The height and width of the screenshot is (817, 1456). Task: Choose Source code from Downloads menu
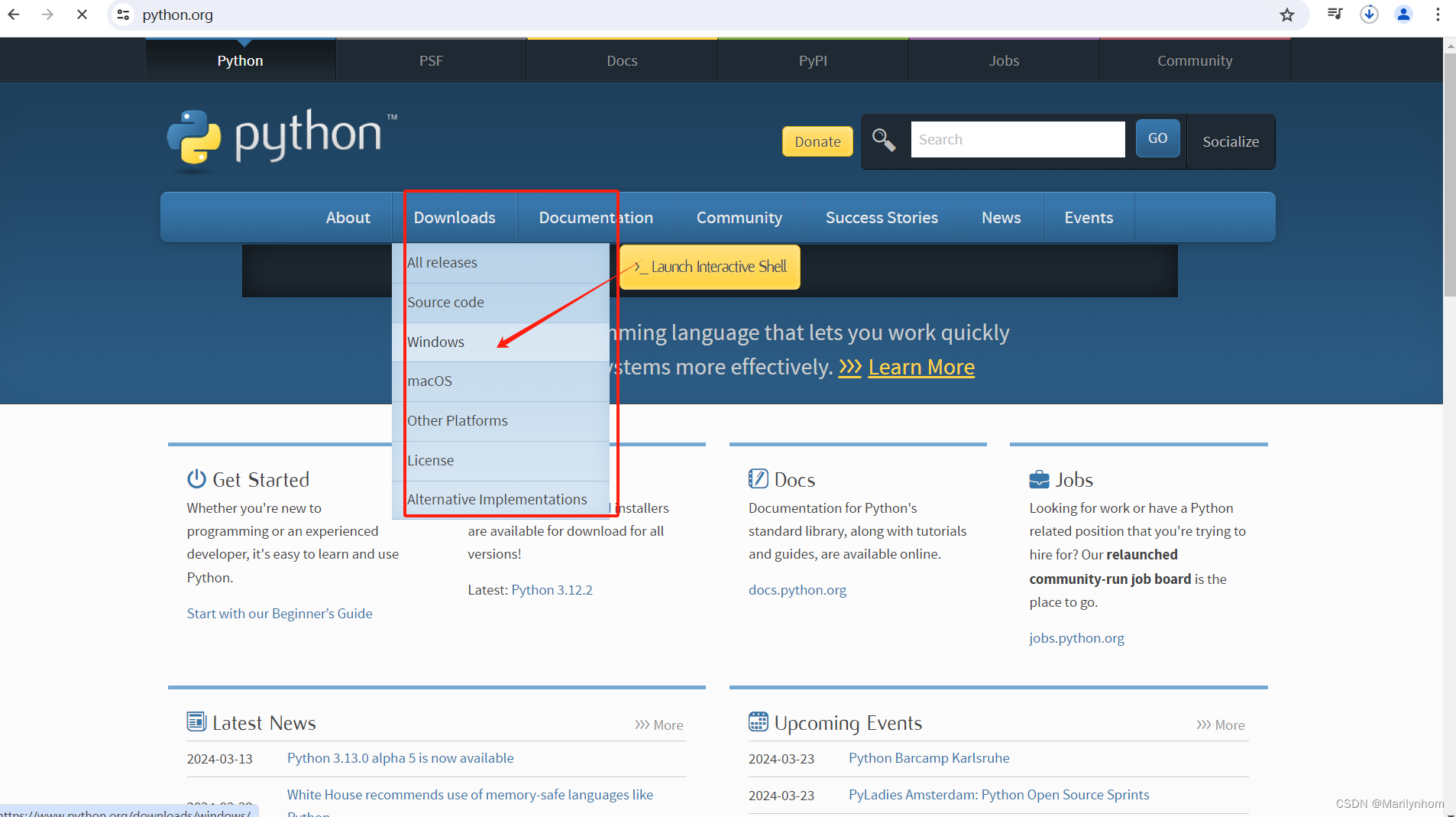coord(501,303)
